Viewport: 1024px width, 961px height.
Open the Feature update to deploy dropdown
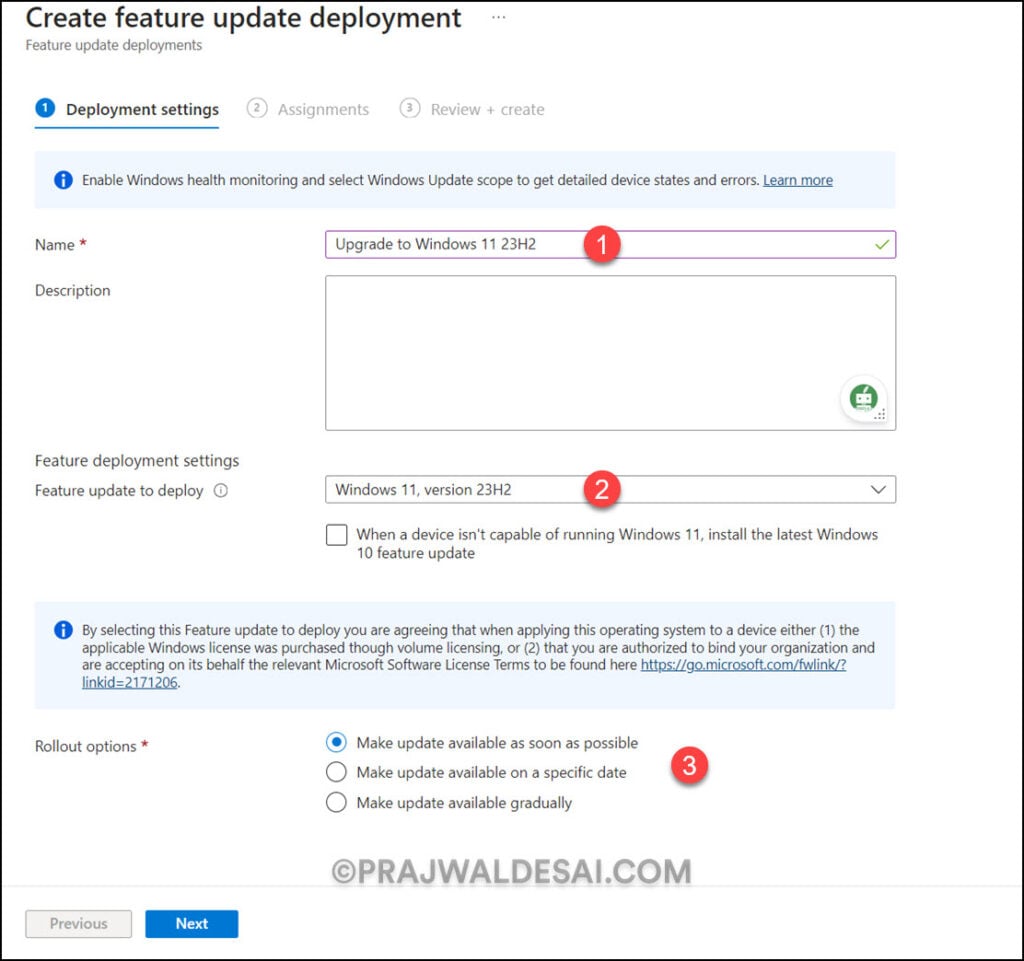[610, 490]
